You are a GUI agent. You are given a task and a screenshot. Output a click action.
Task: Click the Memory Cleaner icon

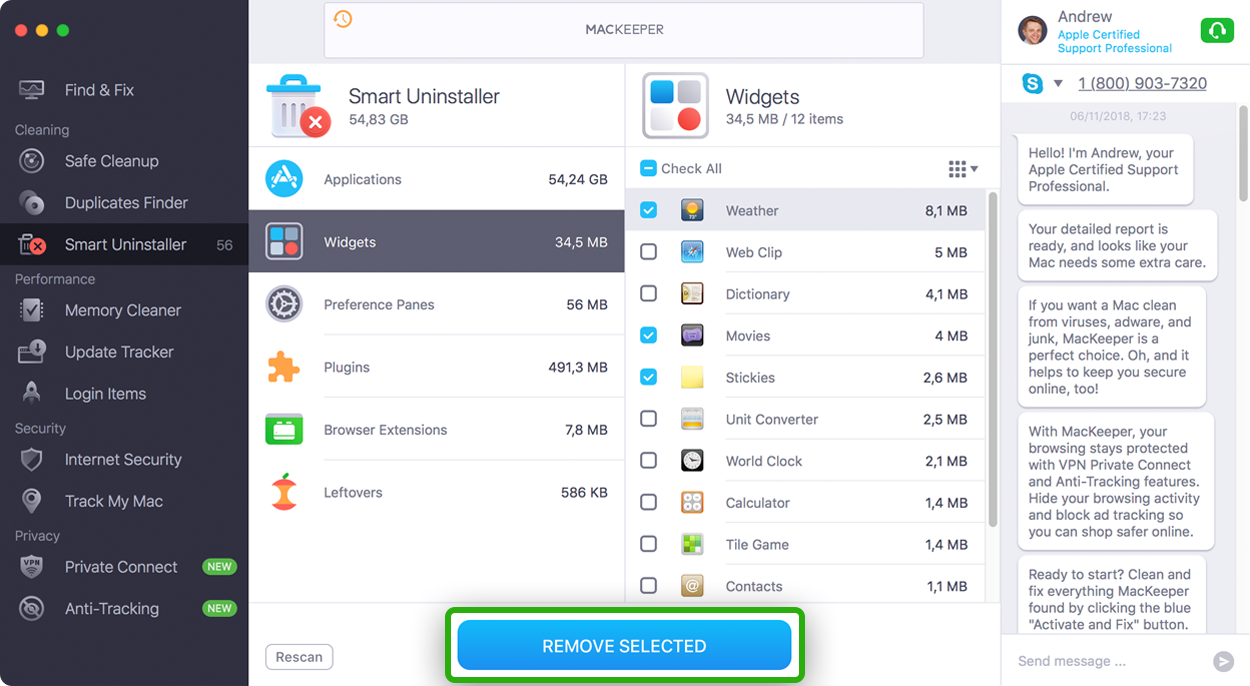tap(32, 311)
